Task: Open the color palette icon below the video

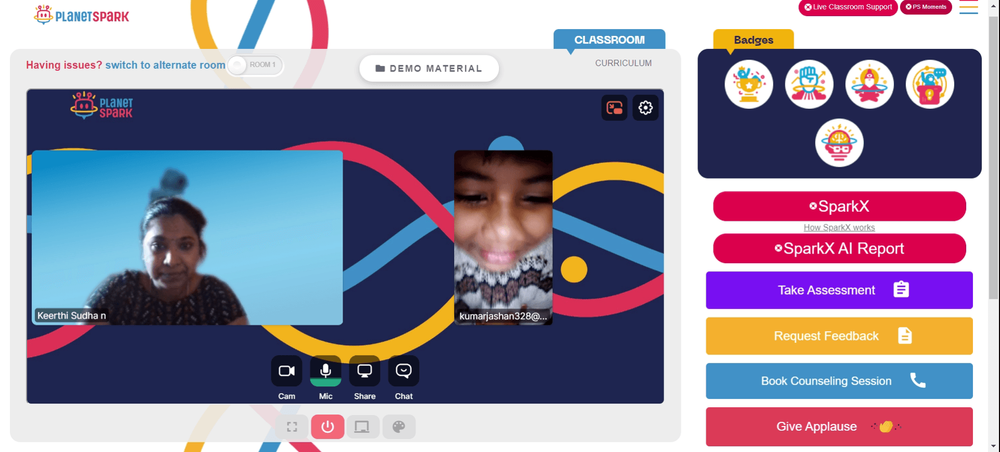Action: coord(399,427)
